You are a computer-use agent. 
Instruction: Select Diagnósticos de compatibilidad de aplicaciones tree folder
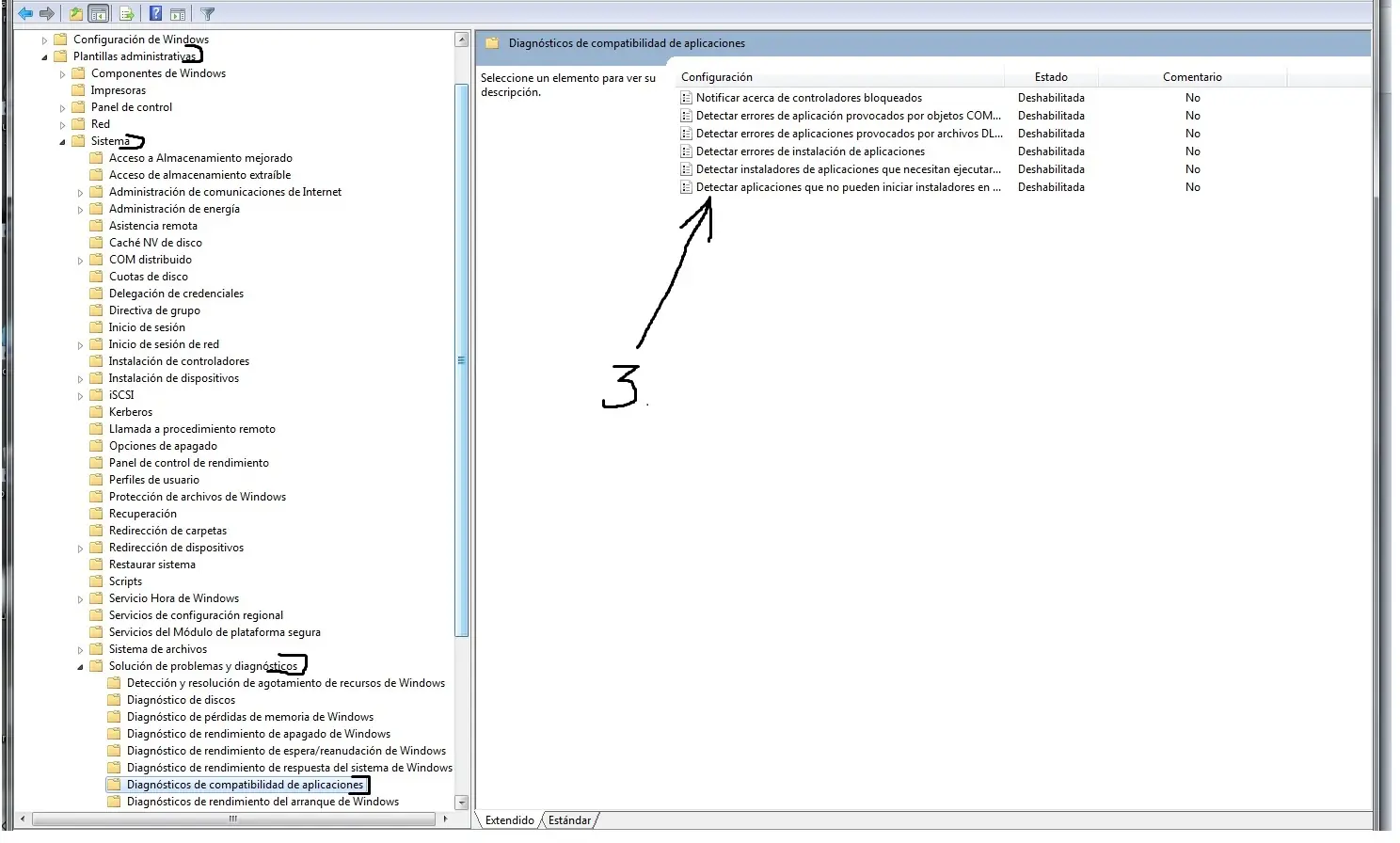coord(245,785)
